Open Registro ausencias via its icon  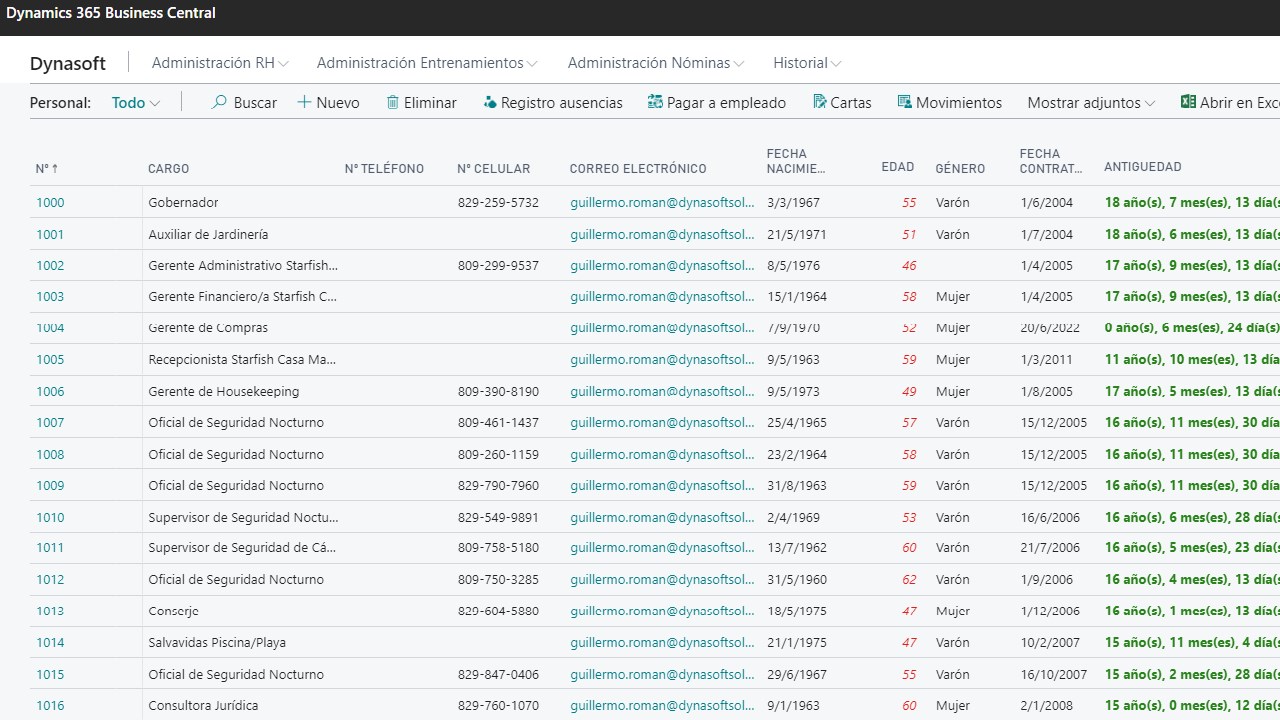click(x=490, y=102)
